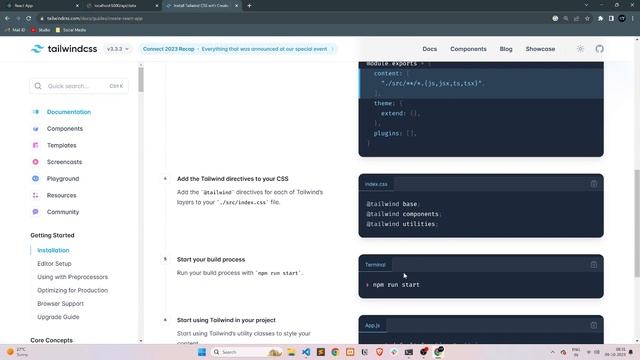
Task: Click the Documentation book icon
Action: pos(36,112)
